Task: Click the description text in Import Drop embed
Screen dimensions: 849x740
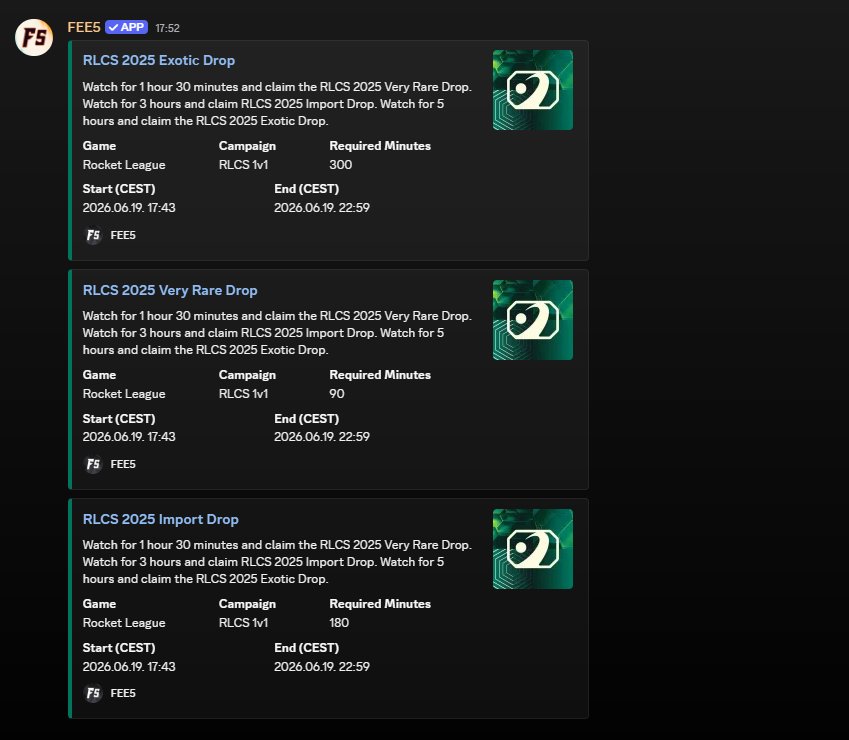Action: pos(277,561)
